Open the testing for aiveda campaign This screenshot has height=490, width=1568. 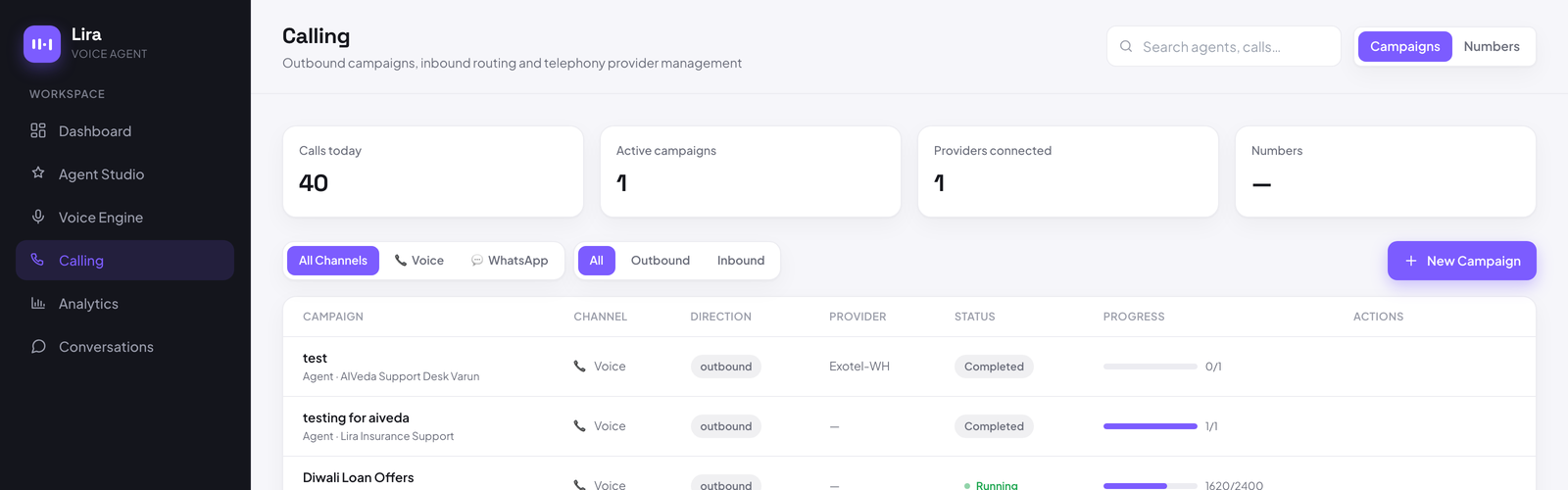(356, 418)
